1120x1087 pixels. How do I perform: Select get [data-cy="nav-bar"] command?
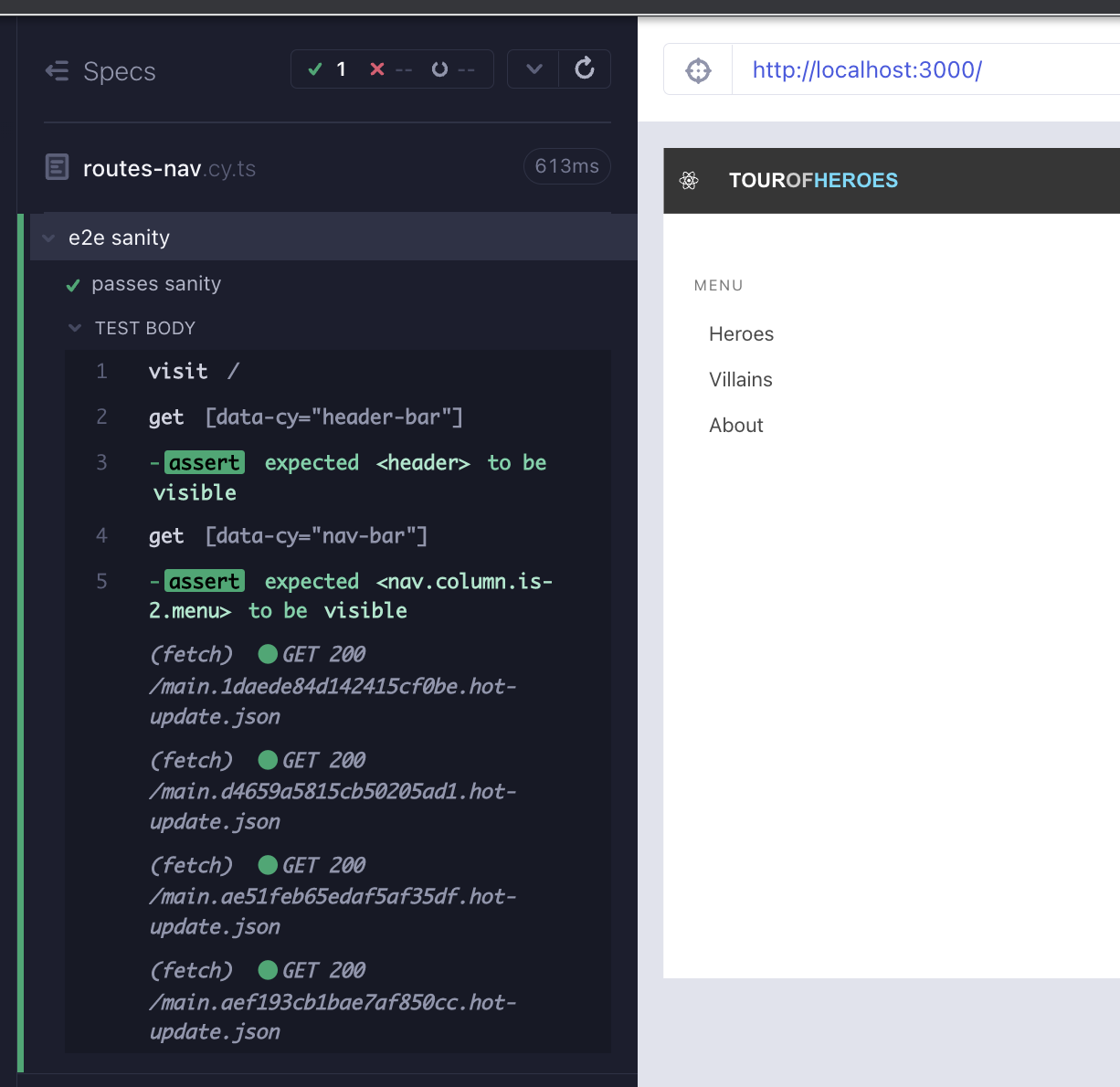(x=338, y=536)
